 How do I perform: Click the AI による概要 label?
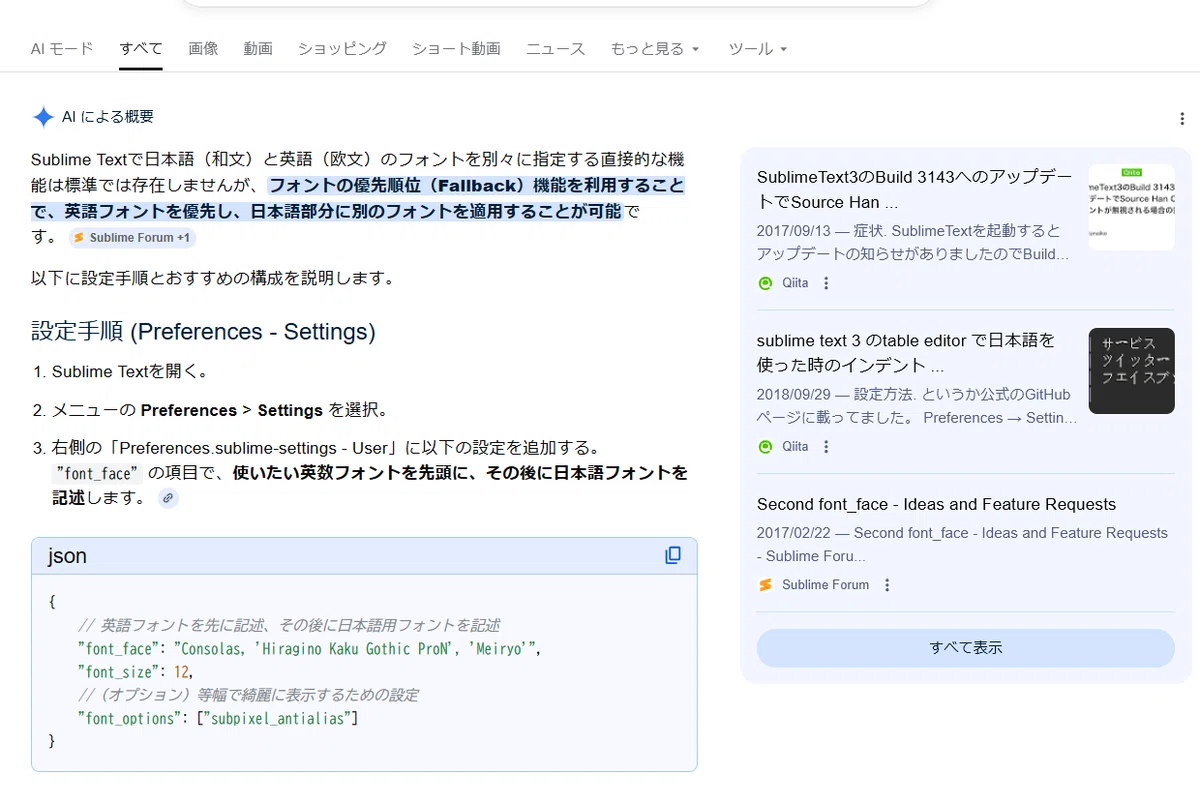[108, 117]
